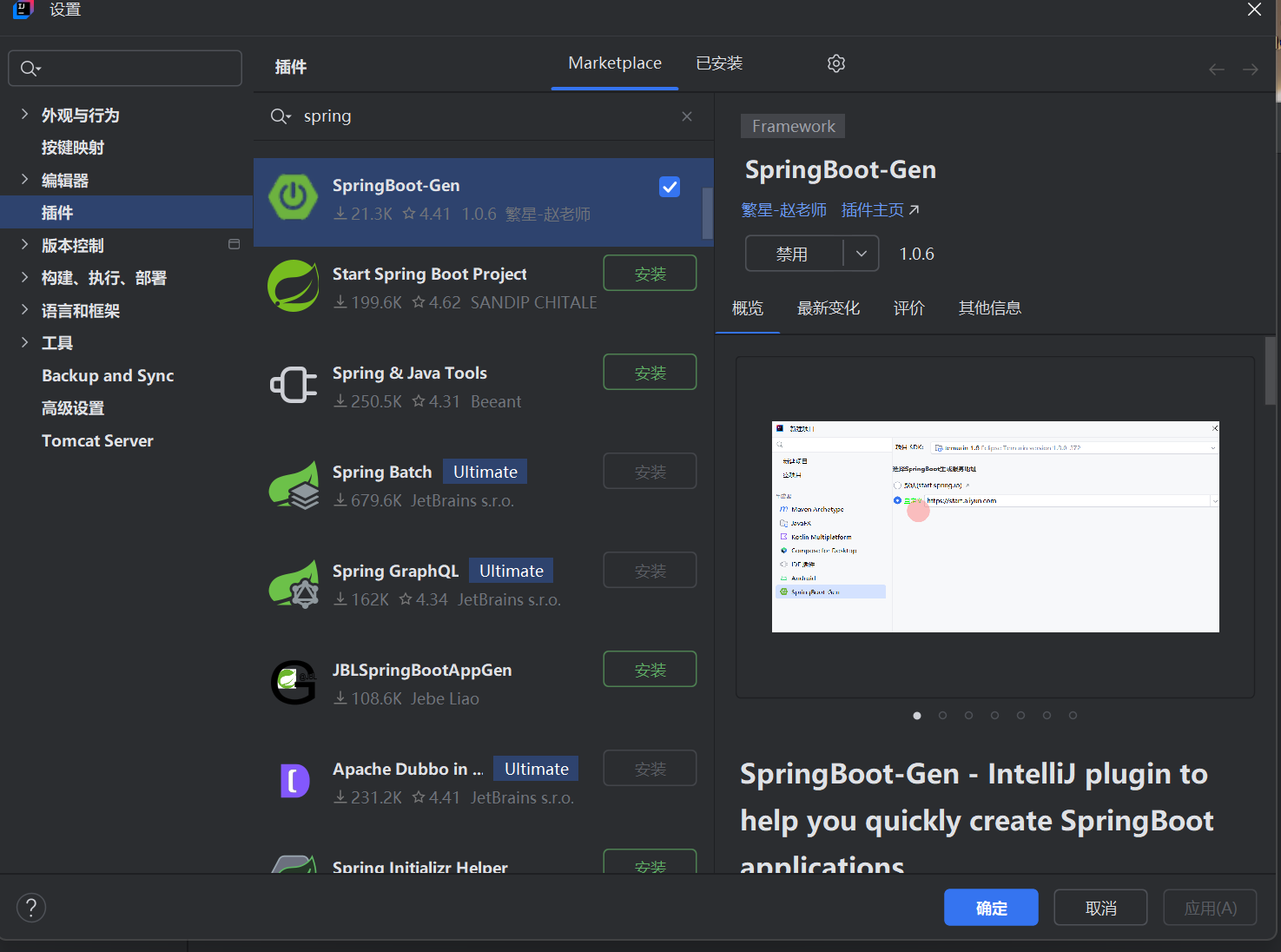Select Backup and Sync settings
The image size is (1281, 952).
click(126, 375)
